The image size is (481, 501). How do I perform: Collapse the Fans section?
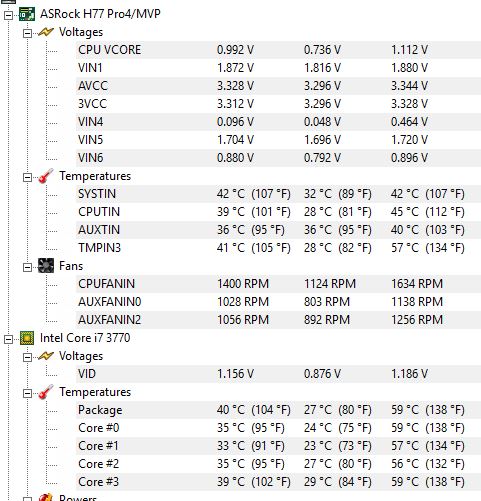[27, 267]
